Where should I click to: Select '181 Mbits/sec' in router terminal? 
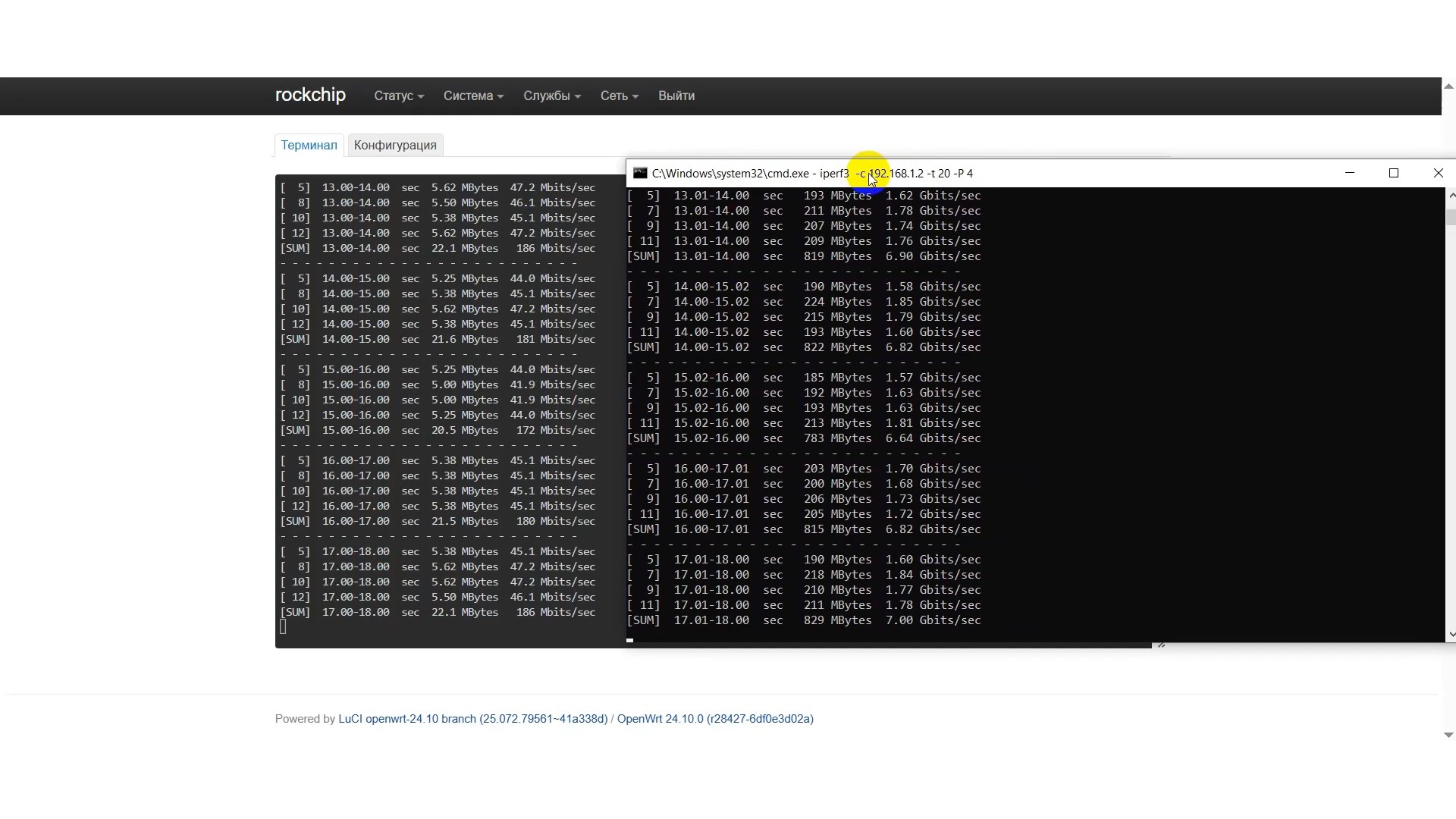(556, 339)
